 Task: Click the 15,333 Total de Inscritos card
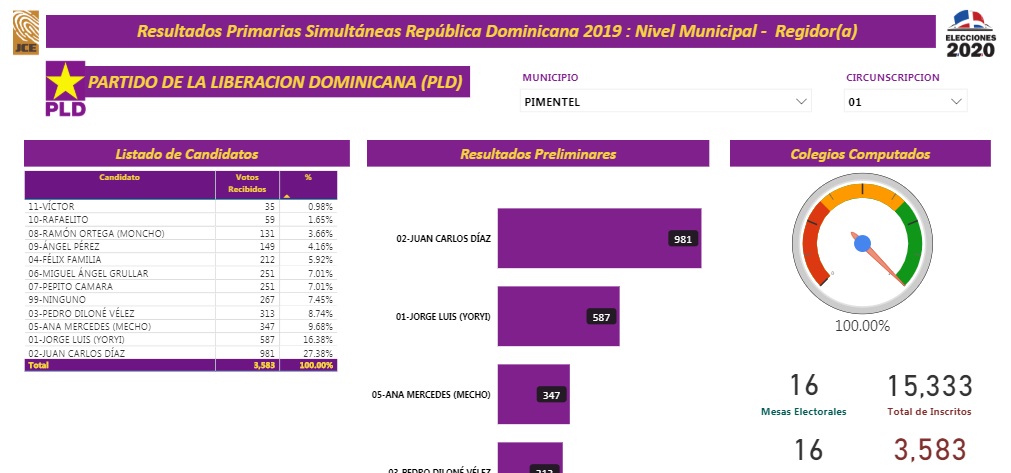pos(929,394)
